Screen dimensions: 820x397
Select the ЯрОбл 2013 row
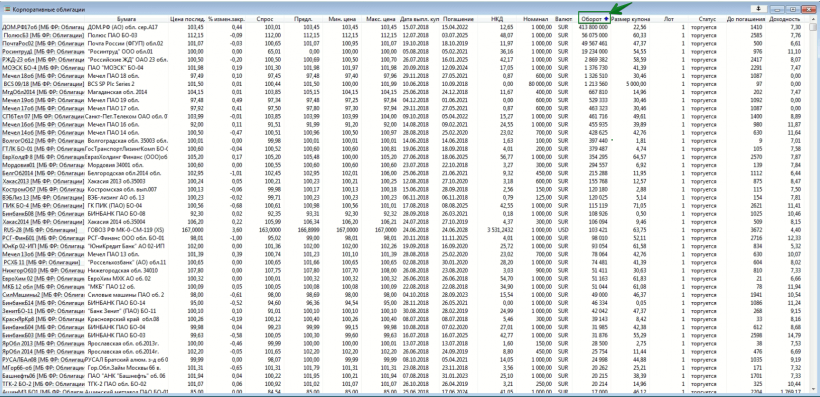click(405, 343)
